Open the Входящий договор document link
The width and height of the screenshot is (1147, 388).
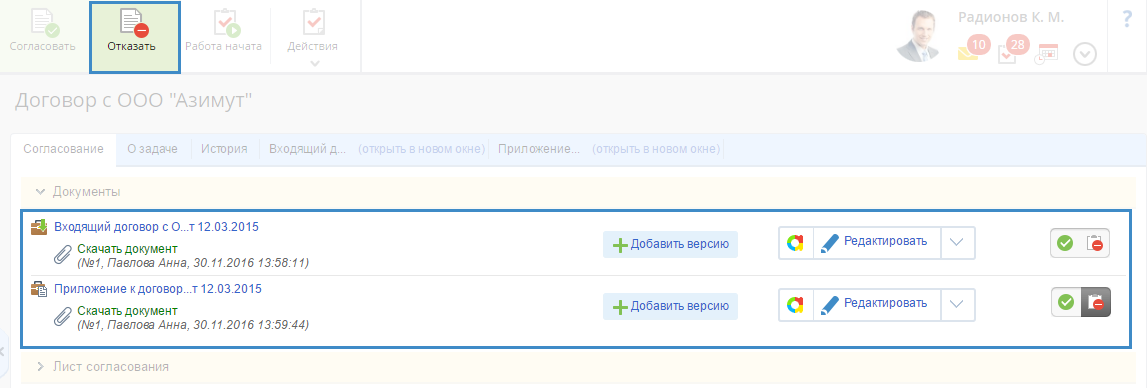click(x=156, y=226)
